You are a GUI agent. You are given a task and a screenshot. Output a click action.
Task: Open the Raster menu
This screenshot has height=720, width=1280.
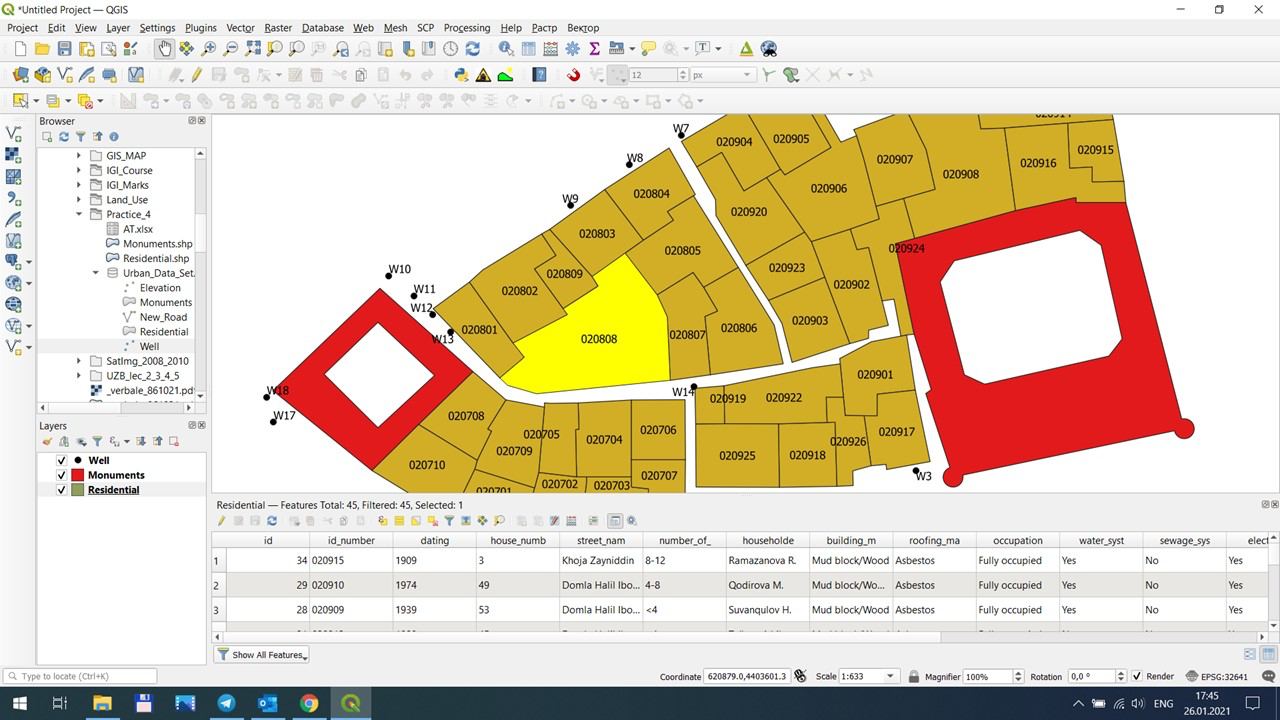coord(278,28)
